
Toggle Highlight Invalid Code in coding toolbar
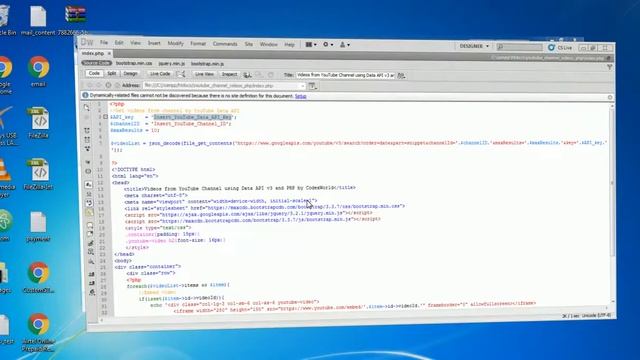[x=89, y=194]
